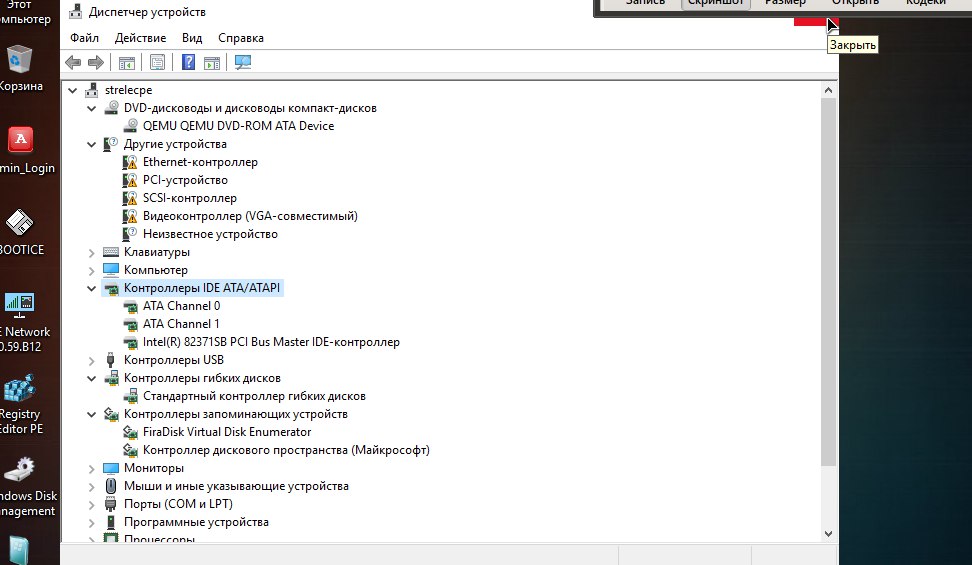Select the "Порты (COM и LPT)" label
Screen dimensions: 972x565
point(179,504)
